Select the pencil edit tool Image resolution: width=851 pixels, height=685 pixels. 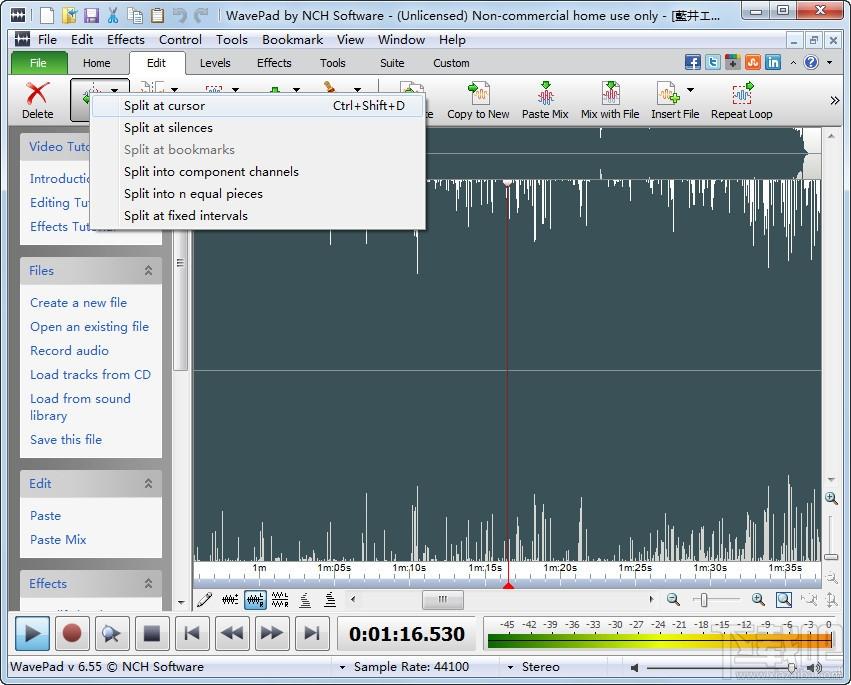pos(205,600)
